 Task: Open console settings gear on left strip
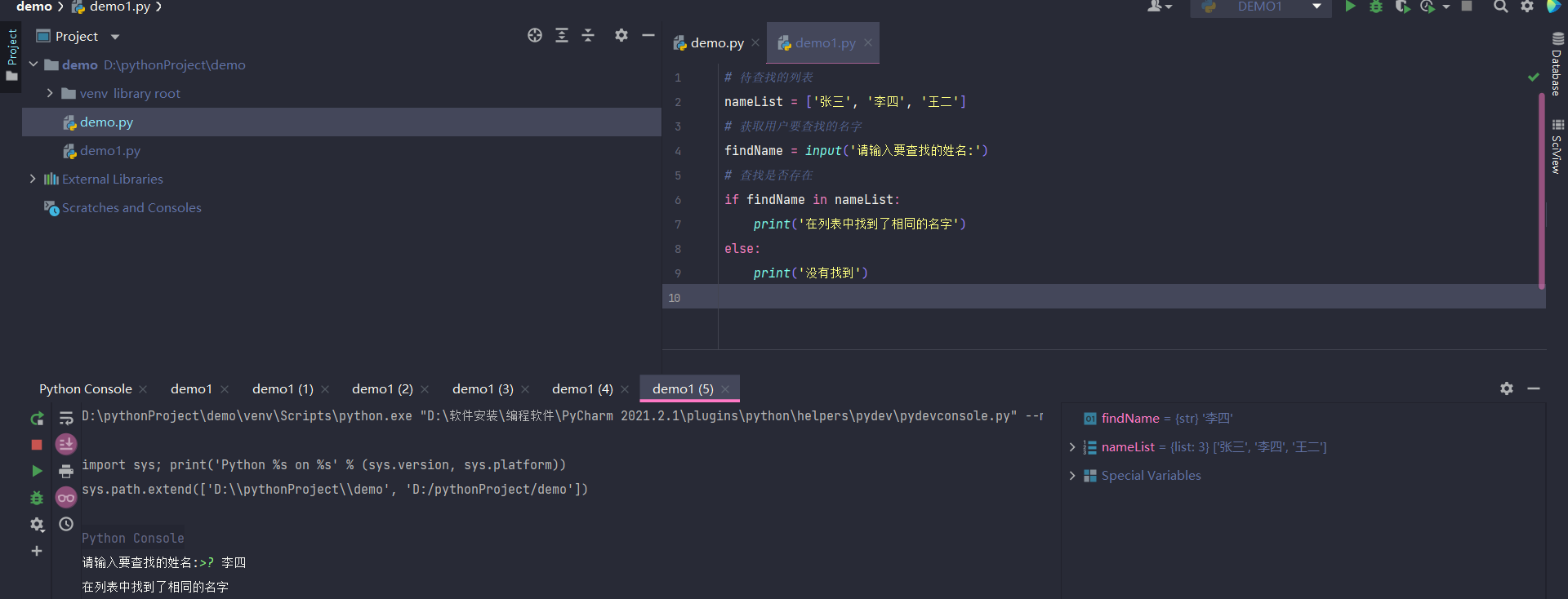[x=37, y=525]
